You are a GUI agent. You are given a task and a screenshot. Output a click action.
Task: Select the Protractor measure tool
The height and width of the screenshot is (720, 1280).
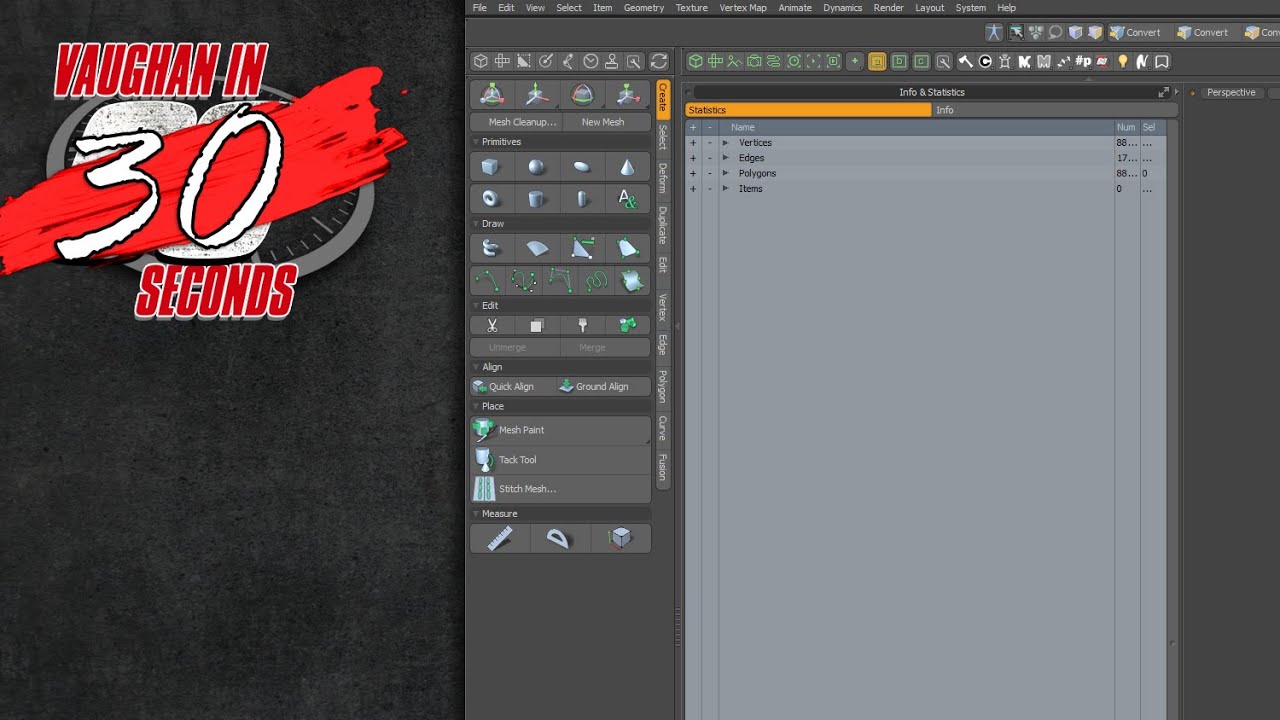(x=558, y=538)
